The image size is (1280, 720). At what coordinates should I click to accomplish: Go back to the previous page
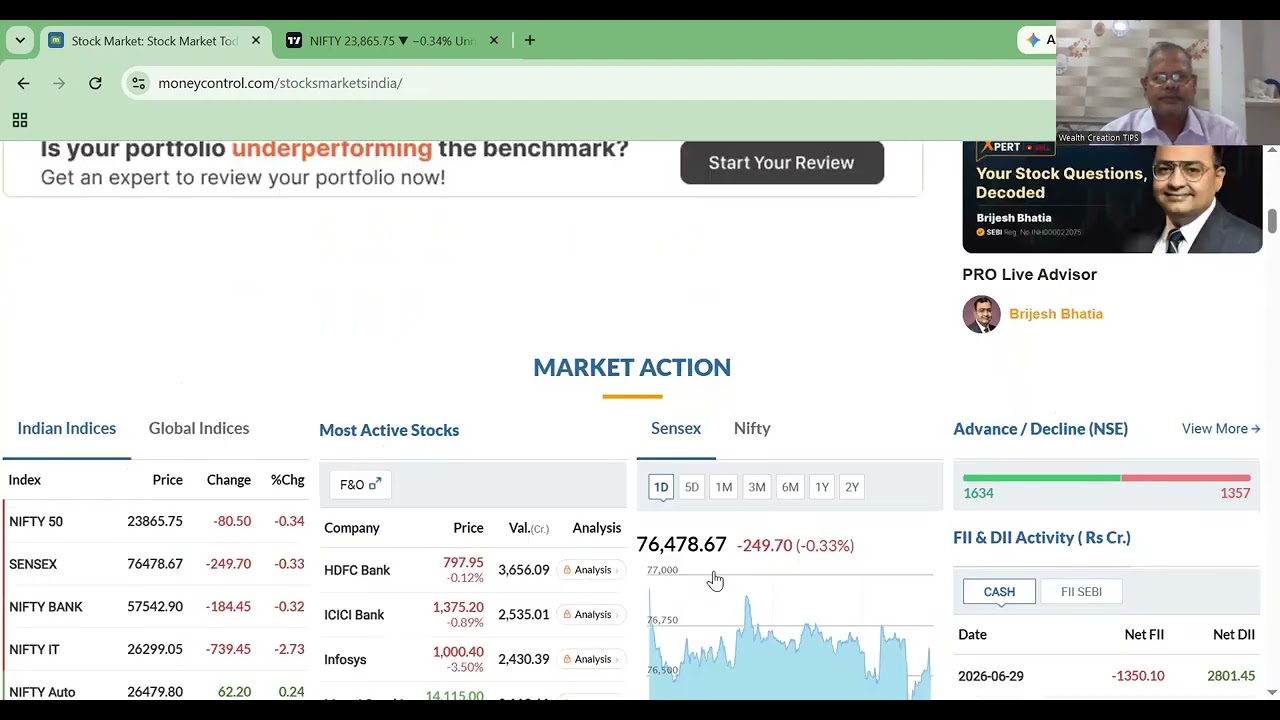24,83
